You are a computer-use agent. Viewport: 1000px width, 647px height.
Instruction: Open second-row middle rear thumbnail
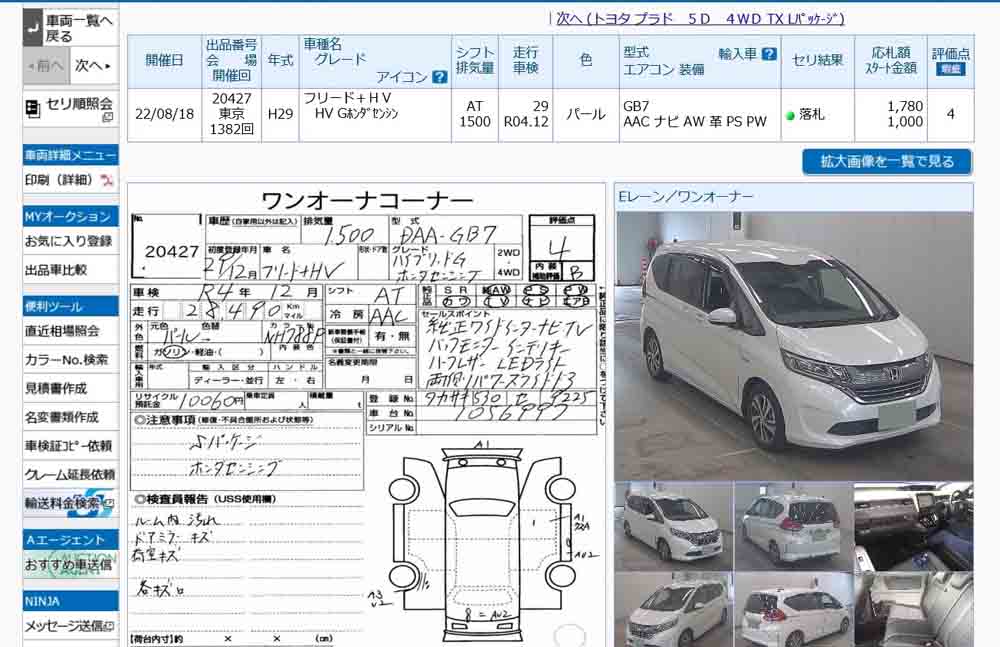pyautogui.click(x=793, y=609)
